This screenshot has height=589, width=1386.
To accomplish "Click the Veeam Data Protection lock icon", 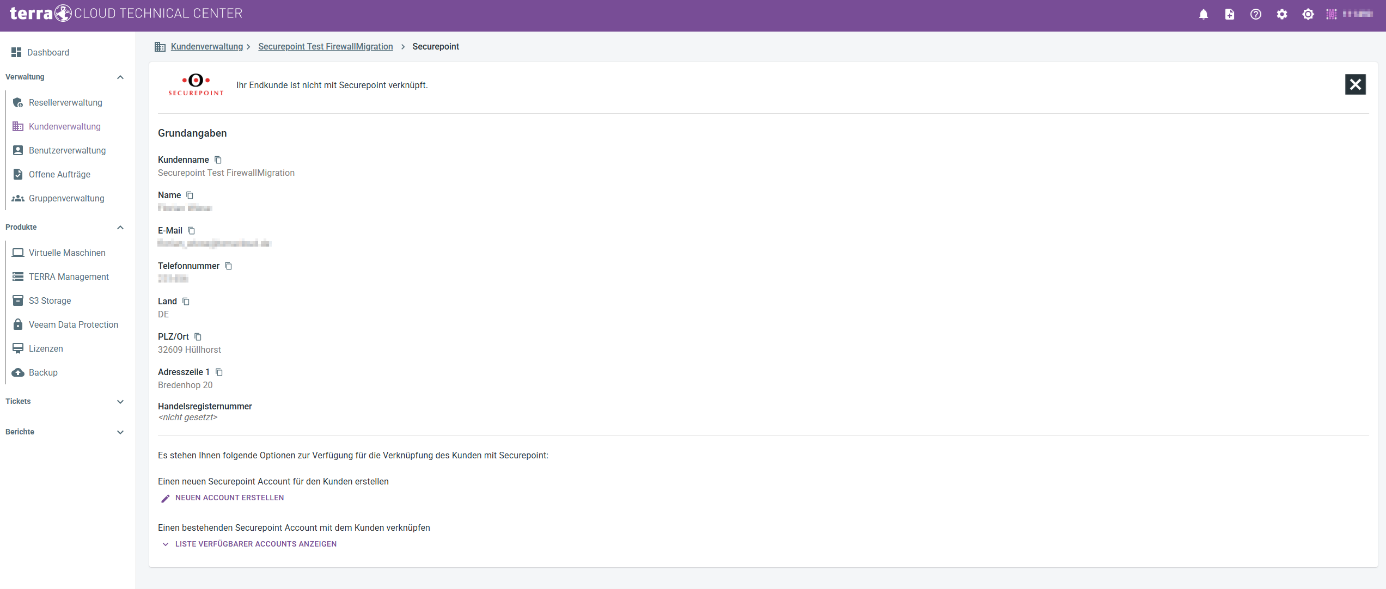I will [18, 324].
